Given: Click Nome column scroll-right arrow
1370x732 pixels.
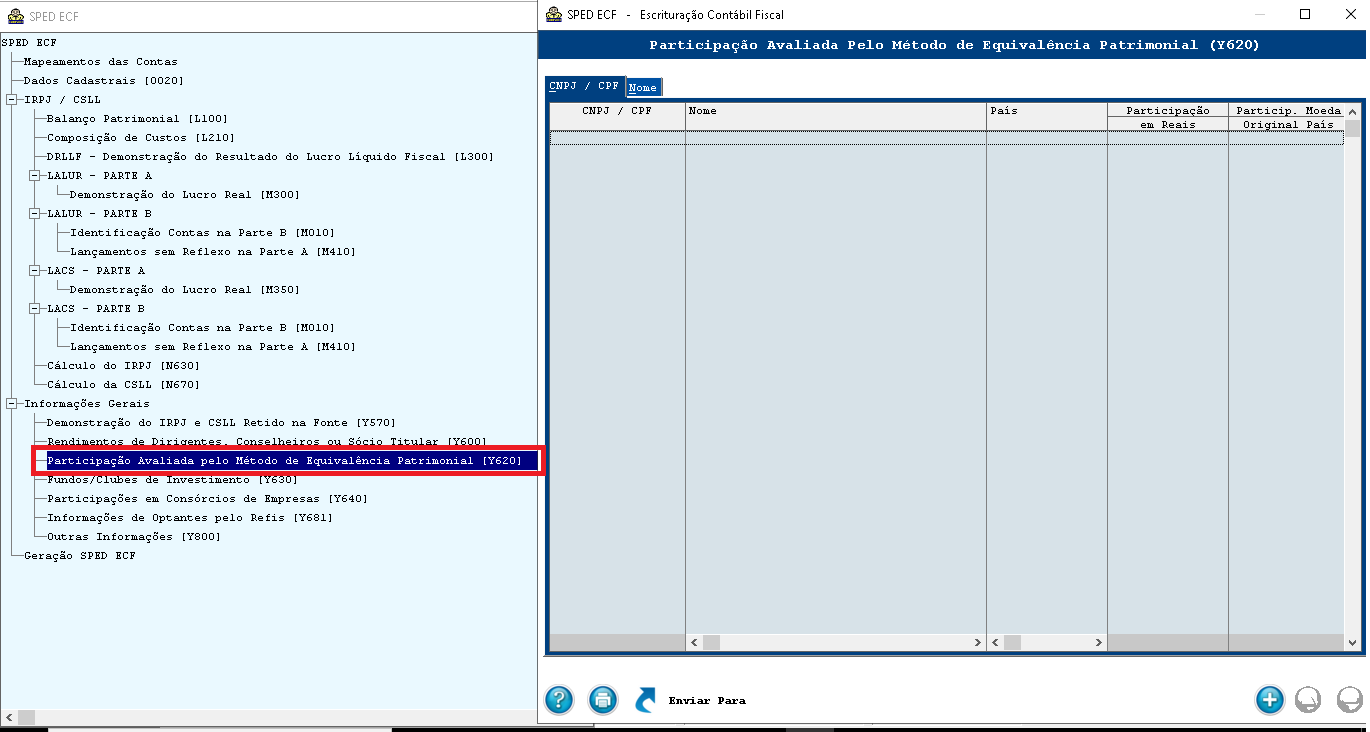Looking at the screenshot, I should [x=978, y=643].
